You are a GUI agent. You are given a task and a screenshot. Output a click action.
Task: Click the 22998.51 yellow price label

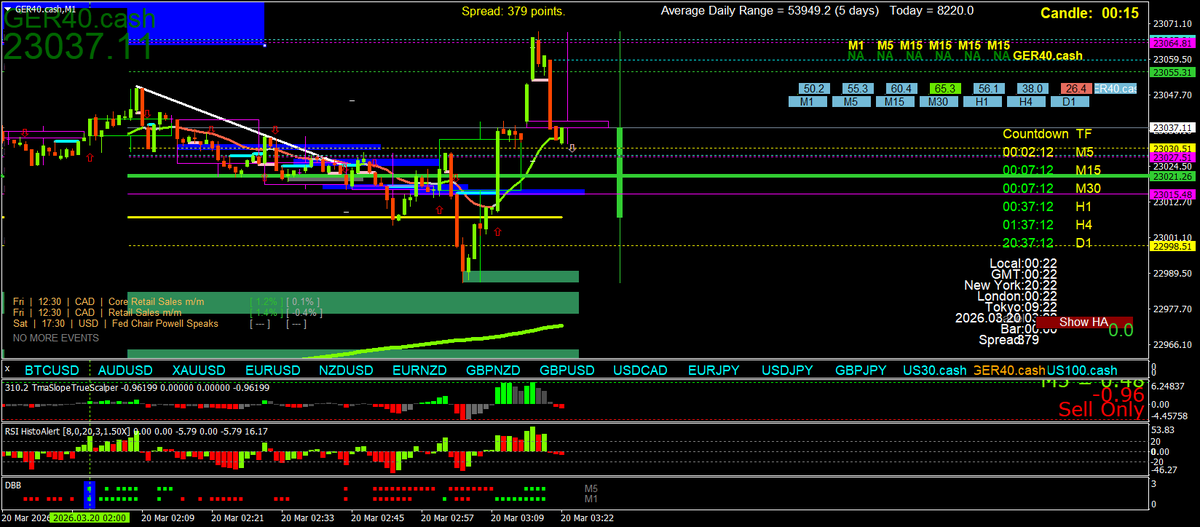tap(1170, 246)
